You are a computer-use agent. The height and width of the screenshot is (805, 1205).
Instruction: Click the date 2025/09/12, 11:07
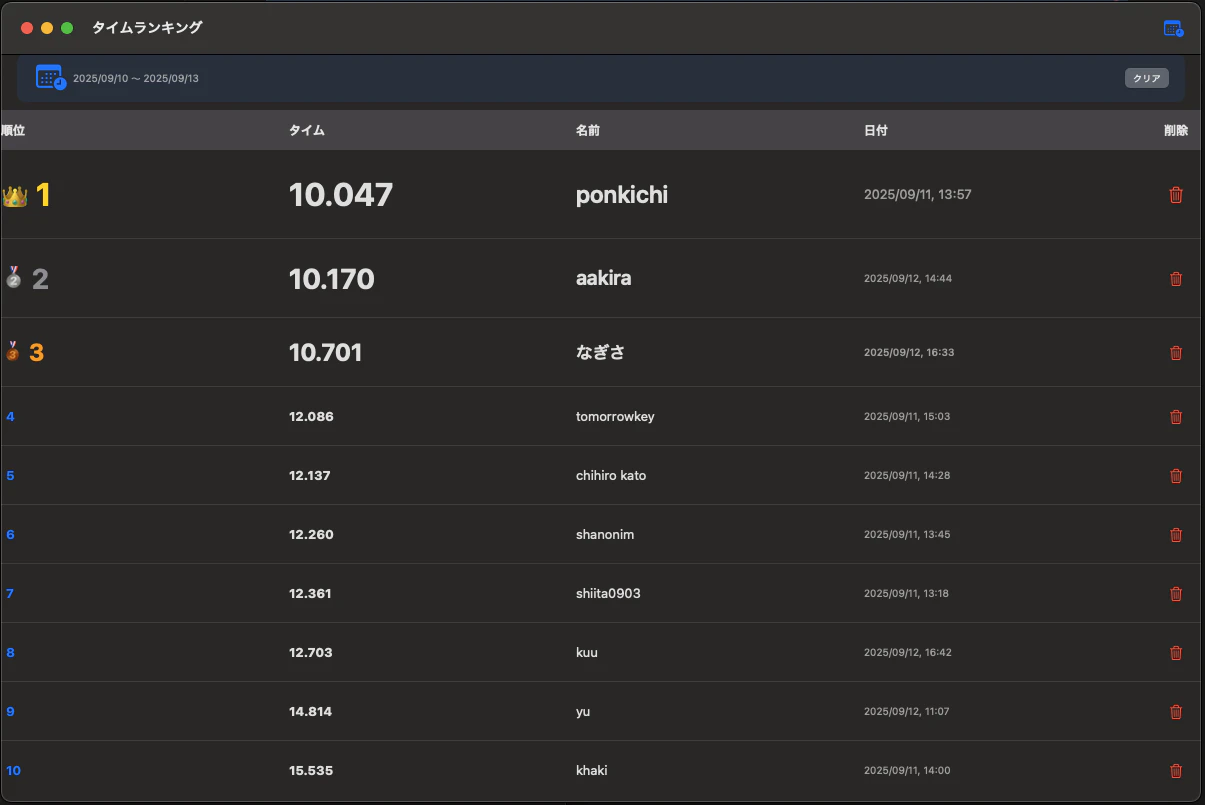coord(907,712)
